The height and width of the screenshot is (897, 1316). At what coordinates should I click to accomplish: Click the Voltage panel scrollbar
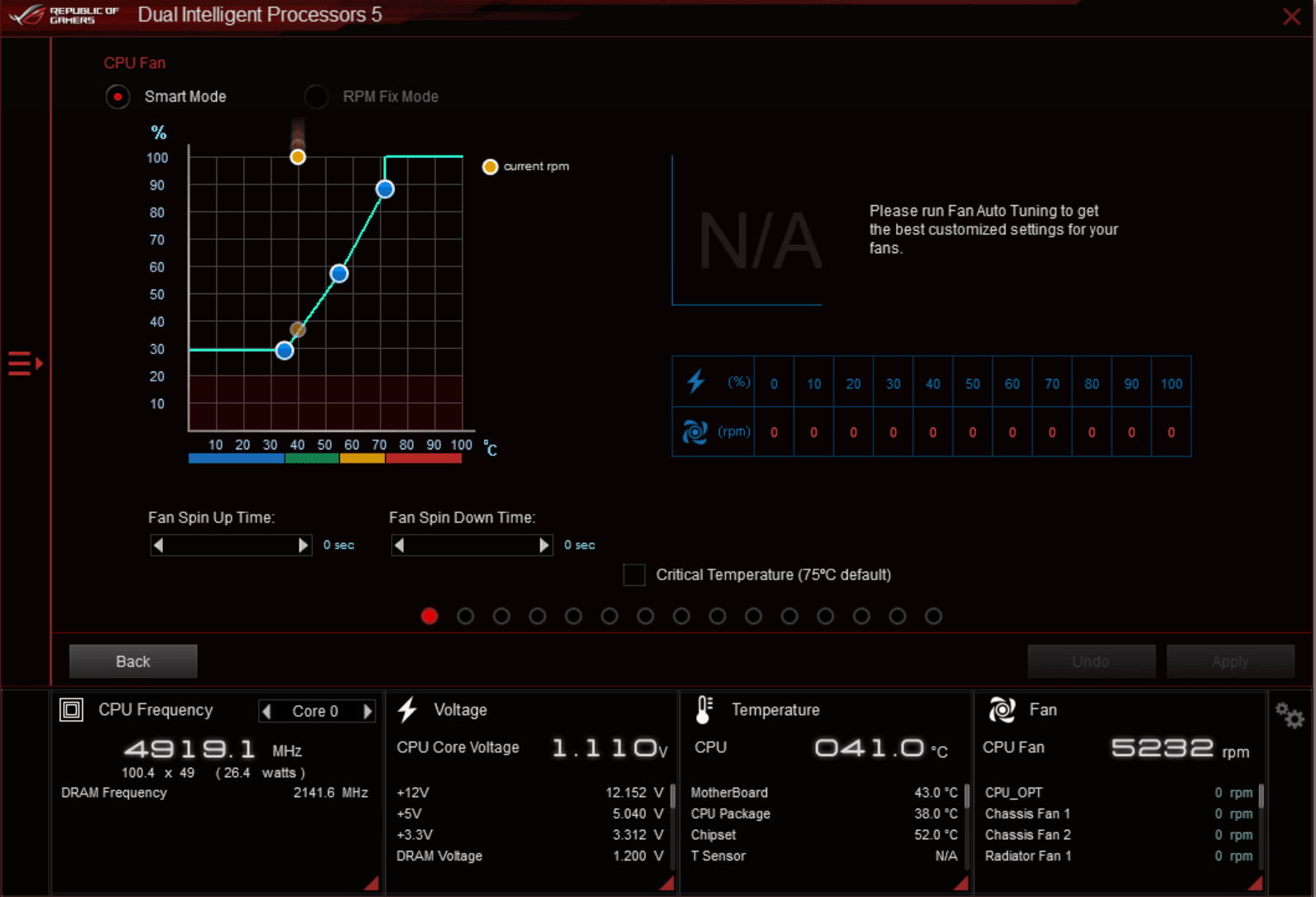pyautogui.click(x=672, y=797)
